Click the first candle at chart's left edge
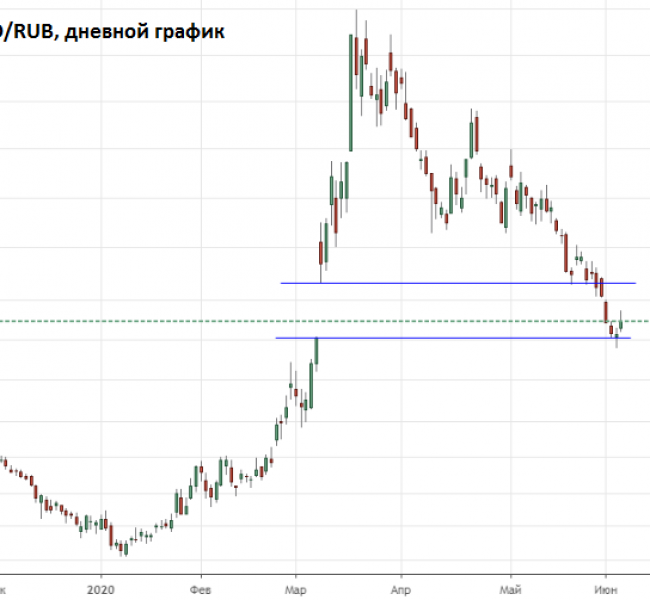The height and width of the screenshot is (600, 650). (x=3, y=463)
